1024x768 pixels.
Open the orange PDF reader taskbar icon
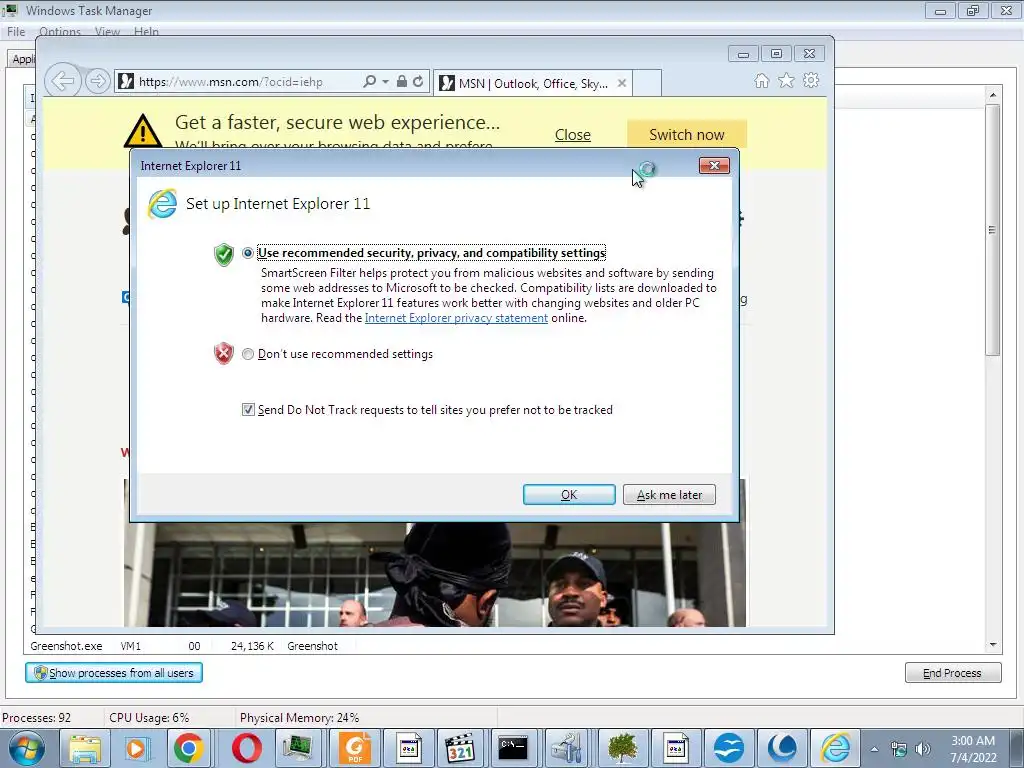[355, 748]
